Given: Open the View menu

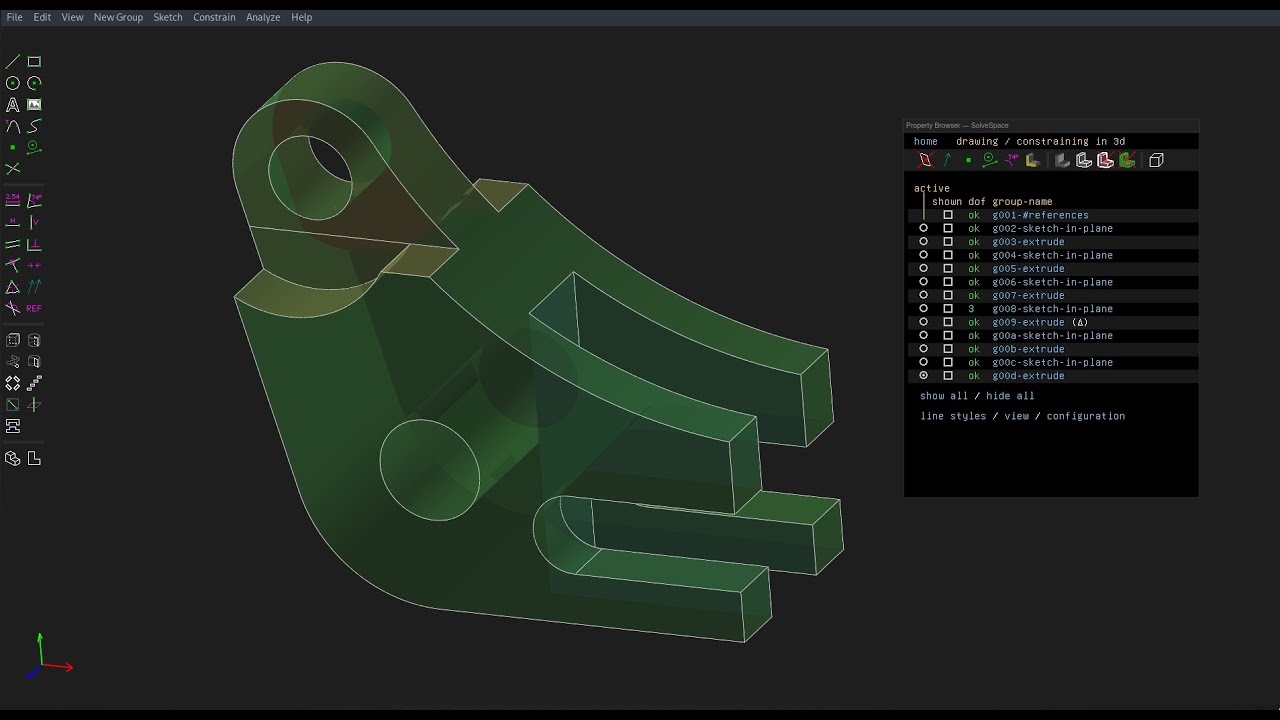Looking at the screenshot, I should (72, 17).
